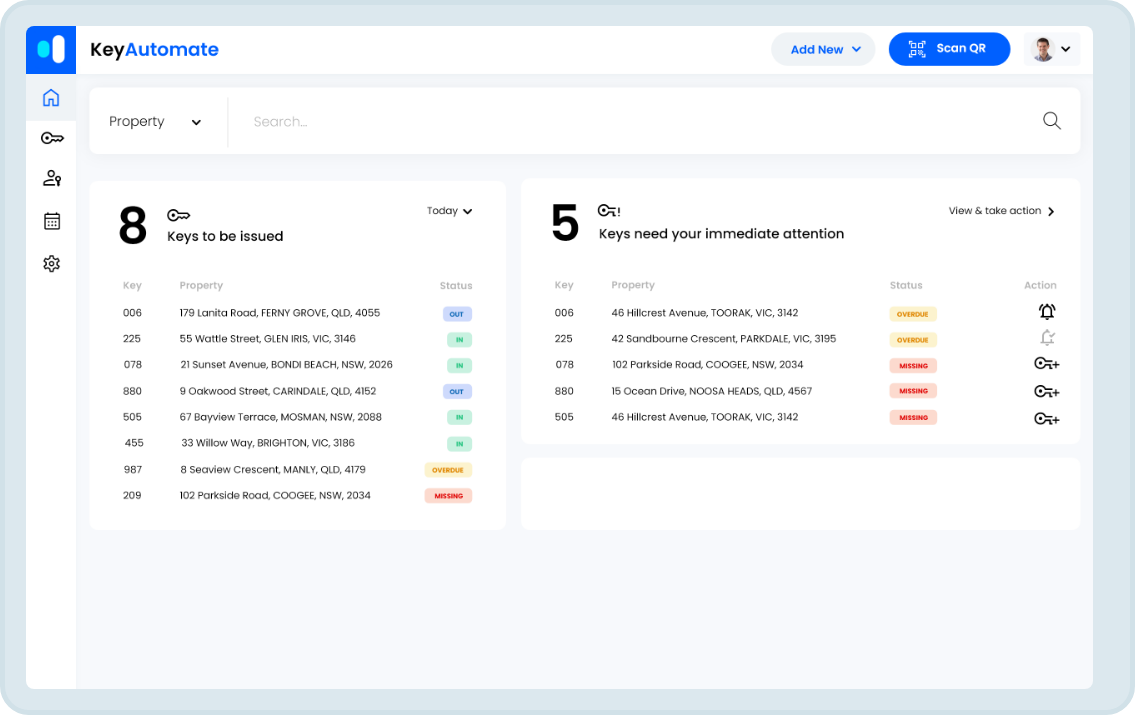
Task: Click the MISSING status badge for key 209
Action: coord(448,496)
